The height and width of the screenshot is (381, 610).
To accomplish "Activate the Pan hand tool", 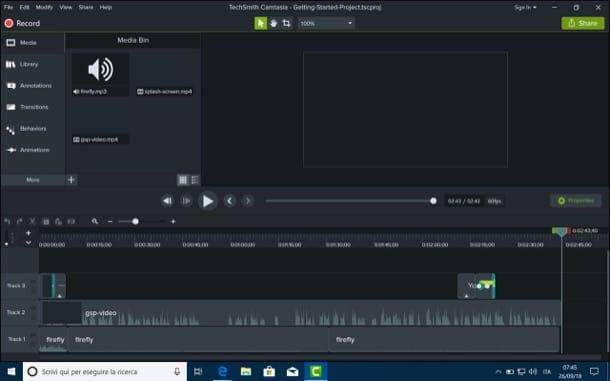I will pyautogui.click(x=273, y=23).
